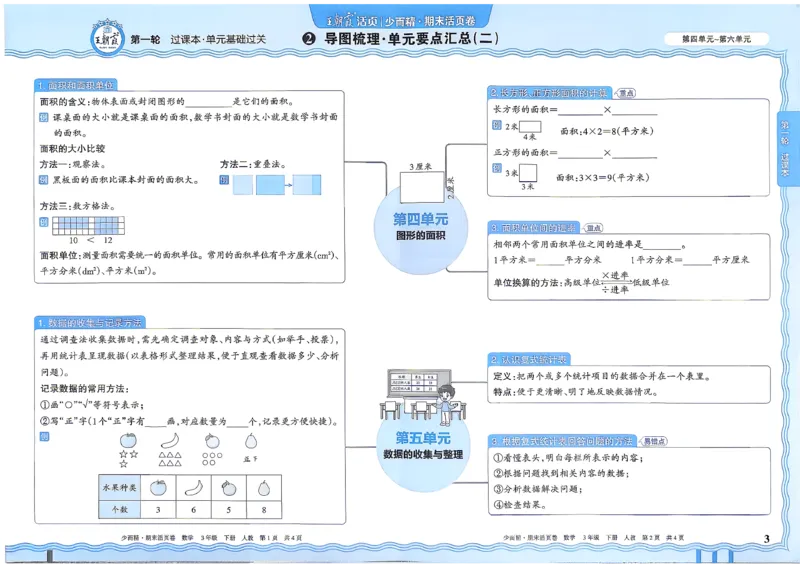Click the 少而精·期末活页卷 top banner
Image resolution: width=800 pixels, height=566 pixels.
[401, 17]
